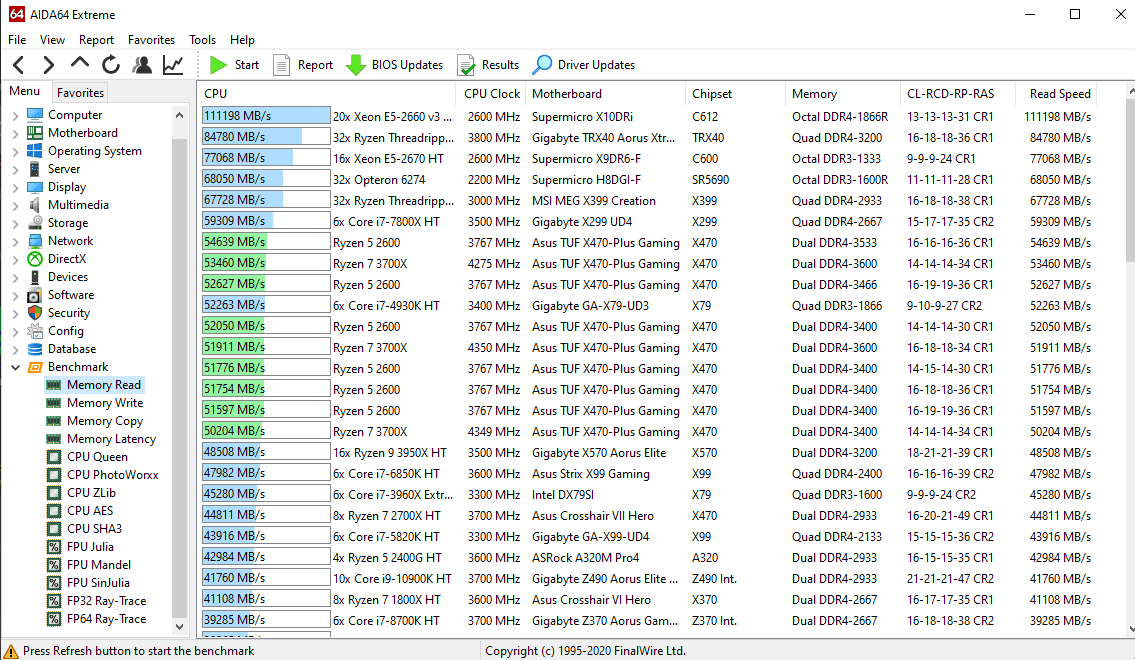
Task: Expand the Computer tree node
Action: [x=15, y=115]
